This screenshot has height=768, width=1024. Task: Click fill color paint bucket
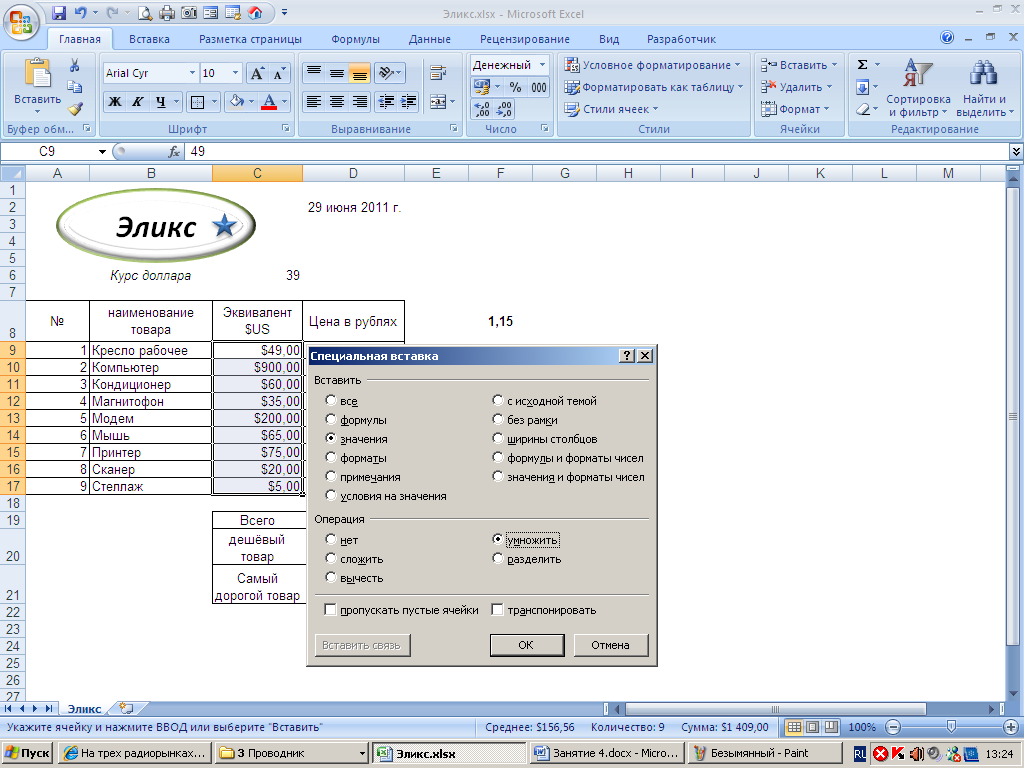coord(236,102)
